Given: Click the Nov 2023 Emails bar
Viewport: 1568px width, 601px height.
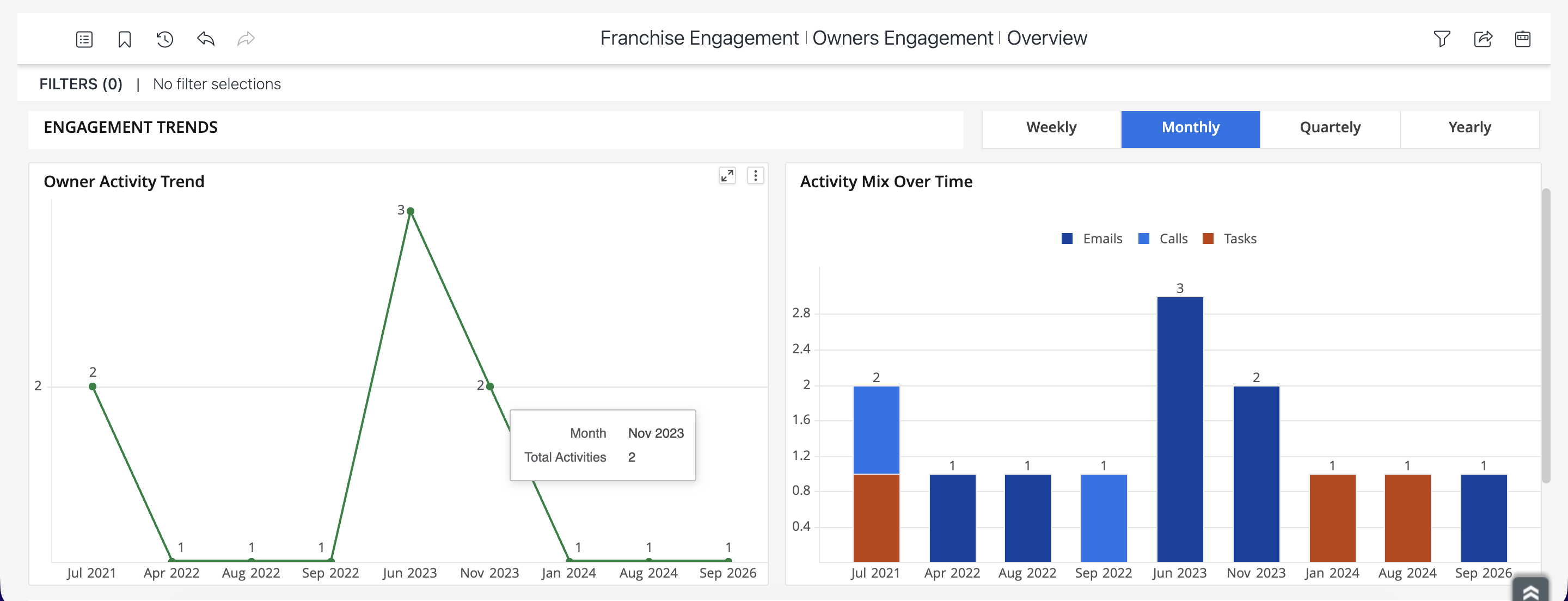Looking at the screenshot, I should tap(1255, 474).
